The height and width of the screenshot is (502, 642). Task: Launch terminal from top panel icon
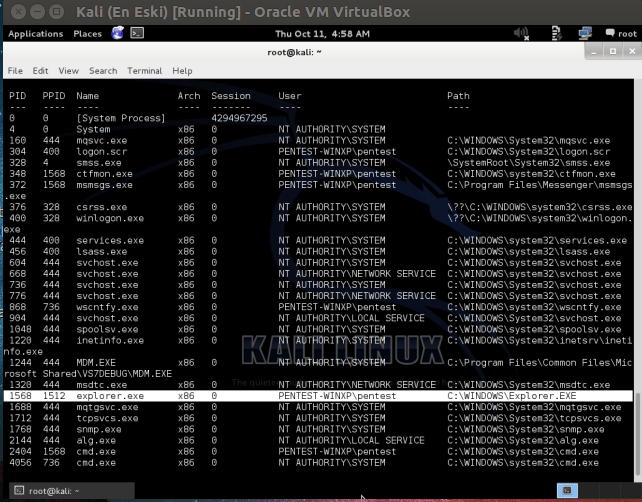137,33
